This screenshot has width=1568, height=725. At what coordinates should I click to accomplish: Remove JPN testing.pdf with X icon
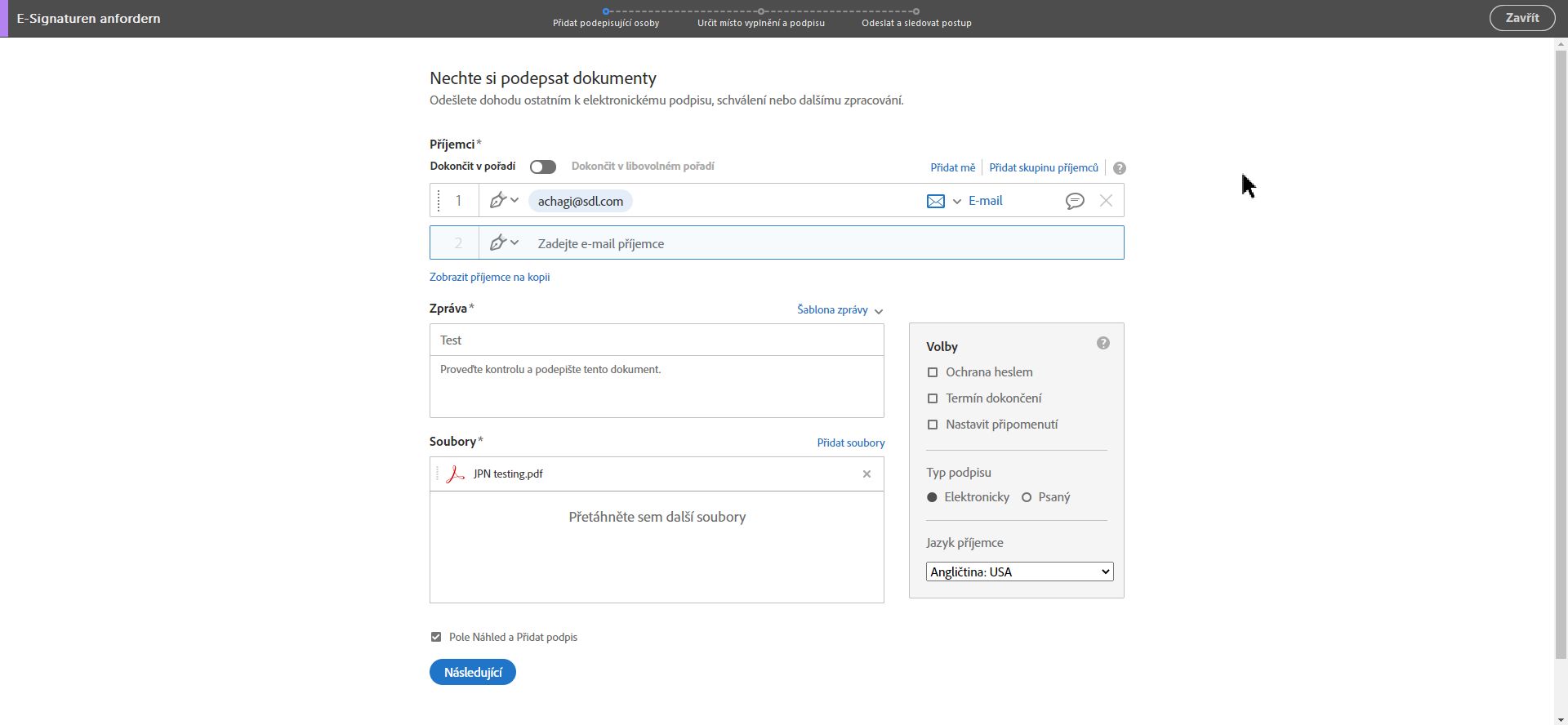pyautogui.click(x=866, y=474)
